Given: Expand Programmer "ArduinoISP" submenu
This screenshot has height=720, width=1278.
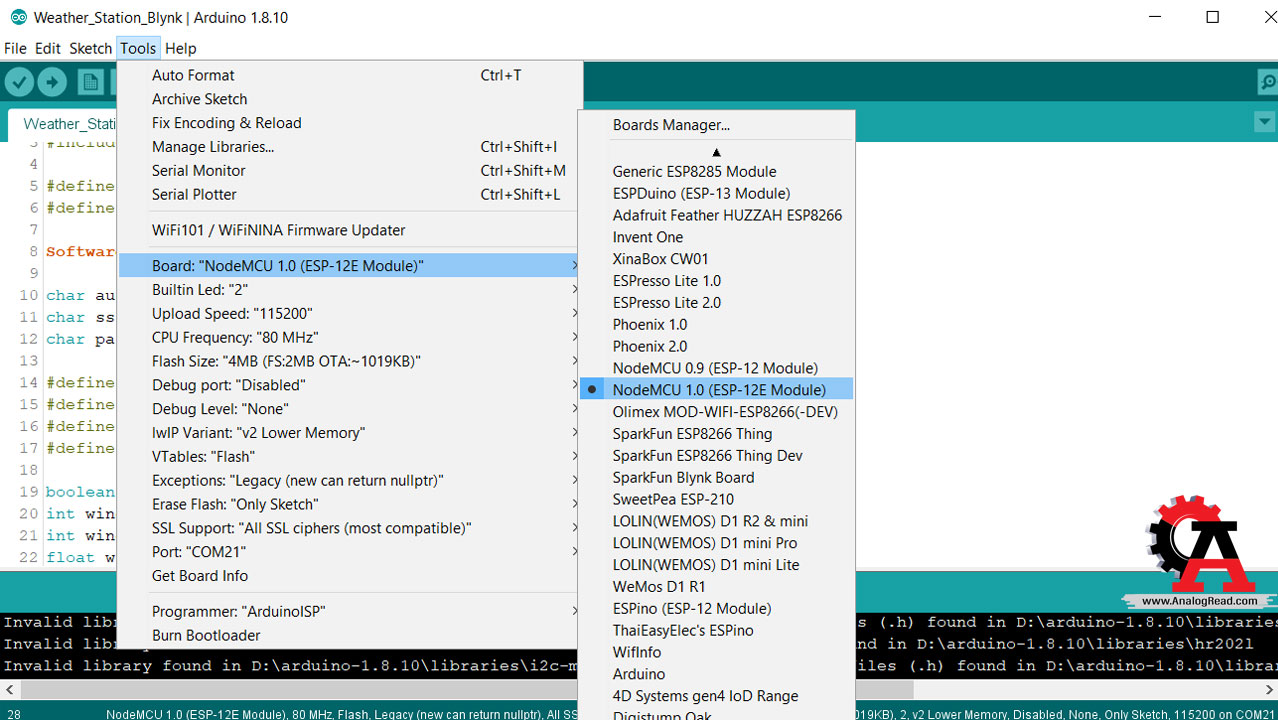Looking at the screenshot, I should (574, 612).
